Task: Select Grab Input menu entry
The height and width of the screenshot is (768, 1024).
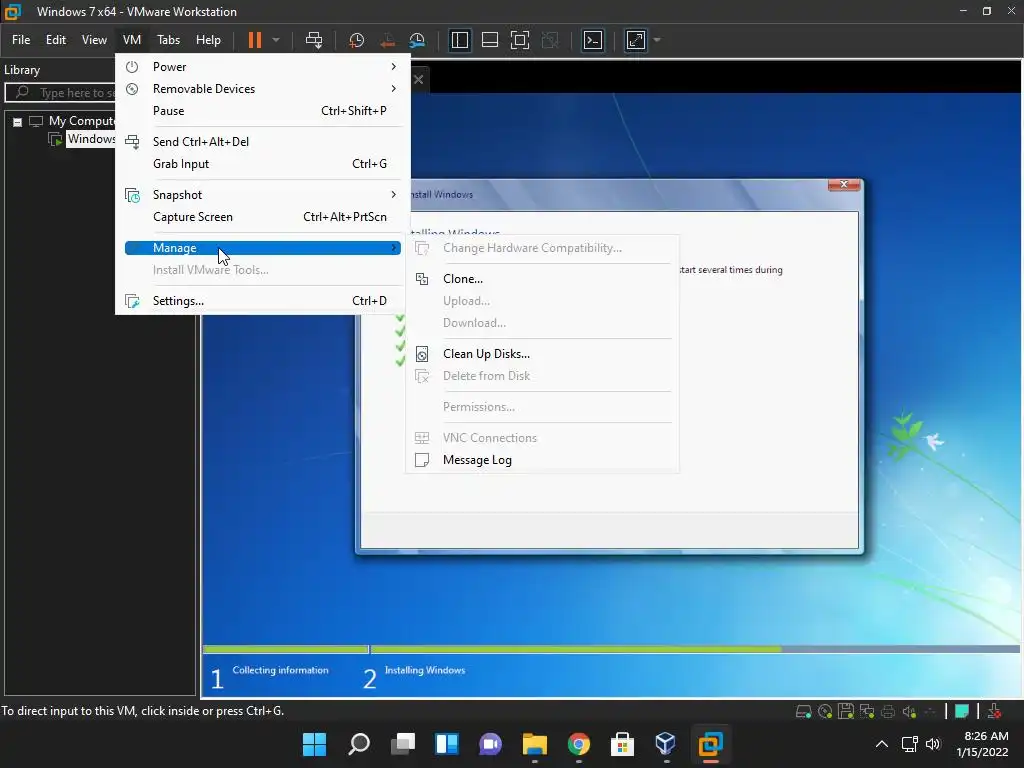Action: coord(263,164)
